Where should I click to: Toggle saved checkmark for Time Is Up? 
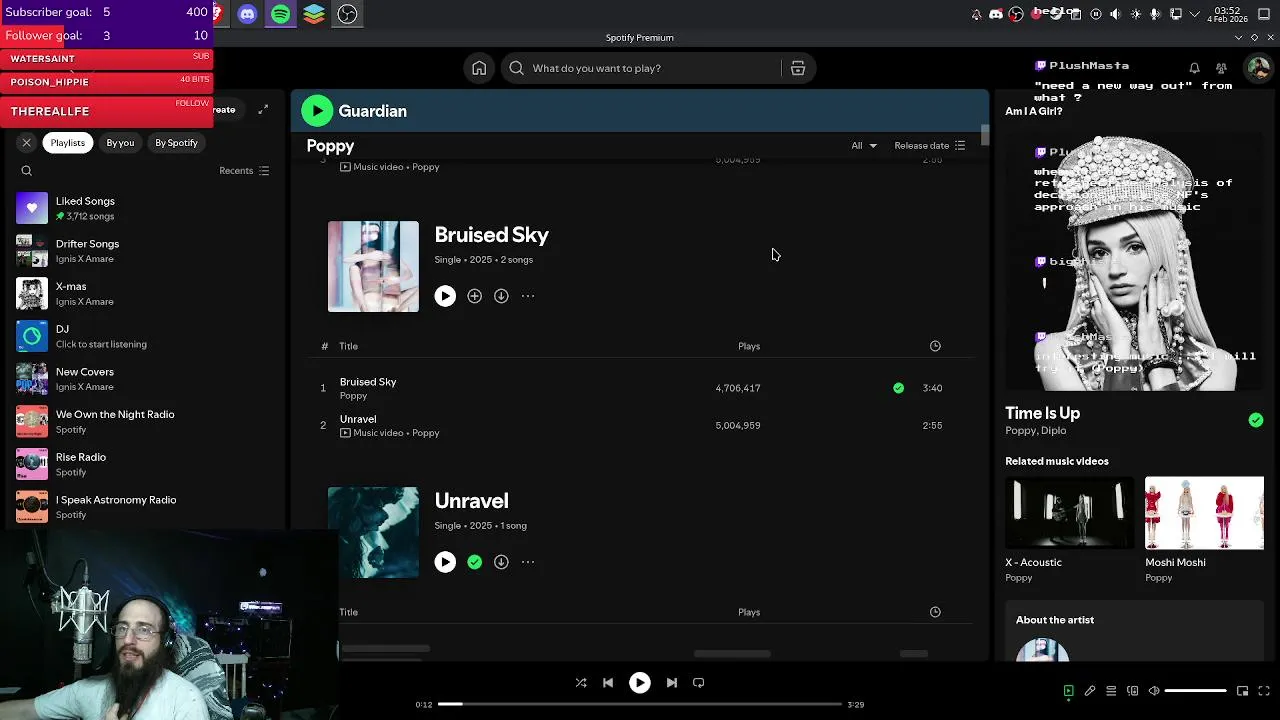(1256, 420)
